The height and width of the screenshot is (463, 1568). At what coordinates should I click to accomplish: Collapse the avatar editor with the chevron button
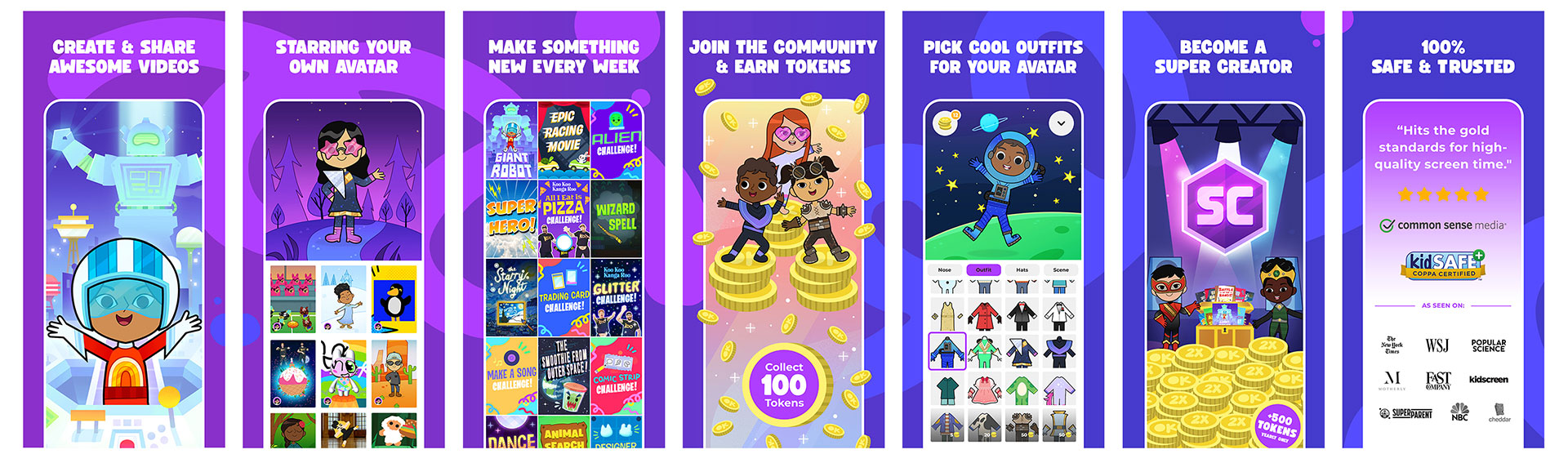(x=1061, y=123)
